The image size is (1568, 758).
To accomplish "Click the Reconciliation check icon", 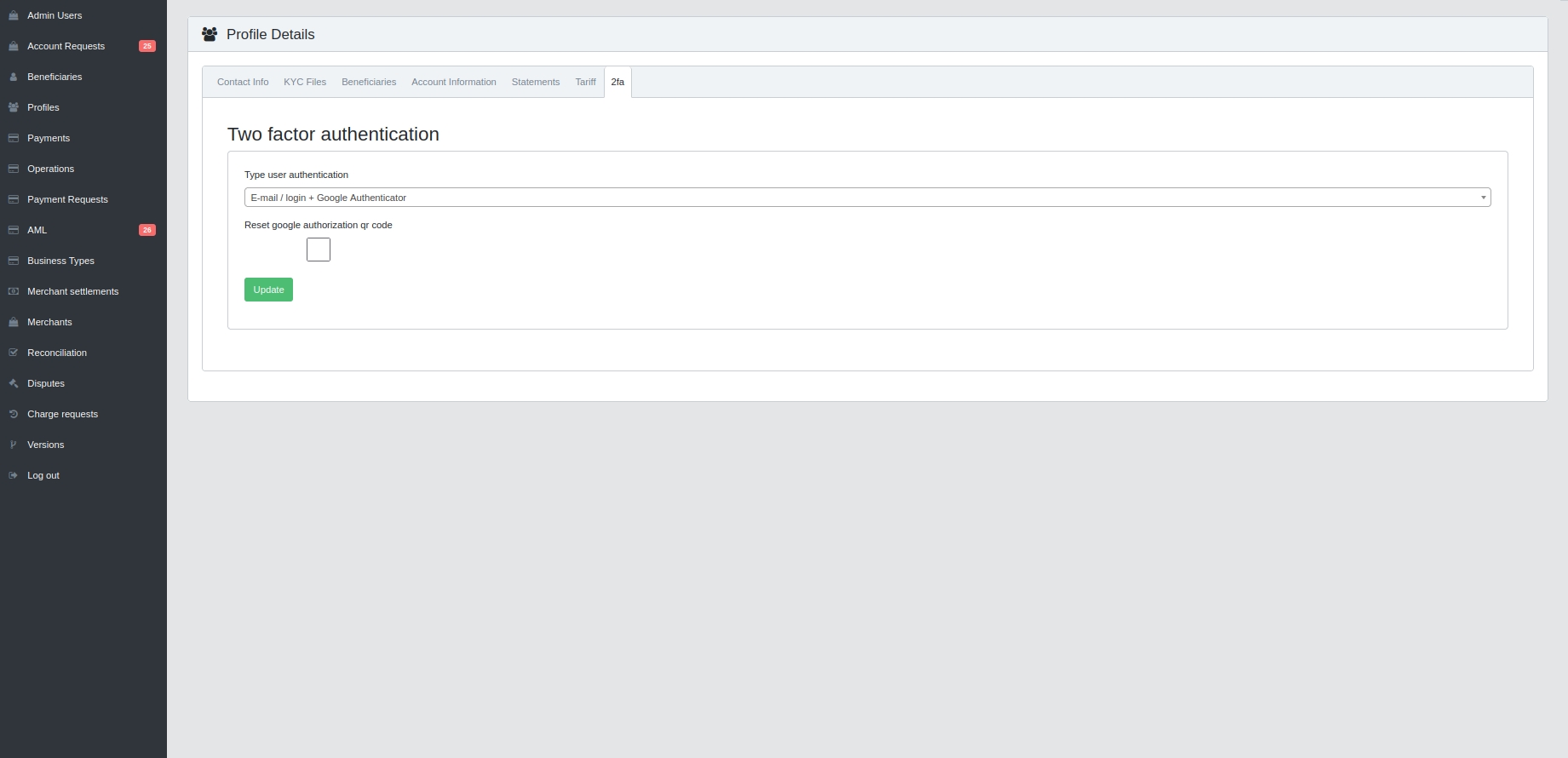I will pyautogui.click(x=14, y=353).
